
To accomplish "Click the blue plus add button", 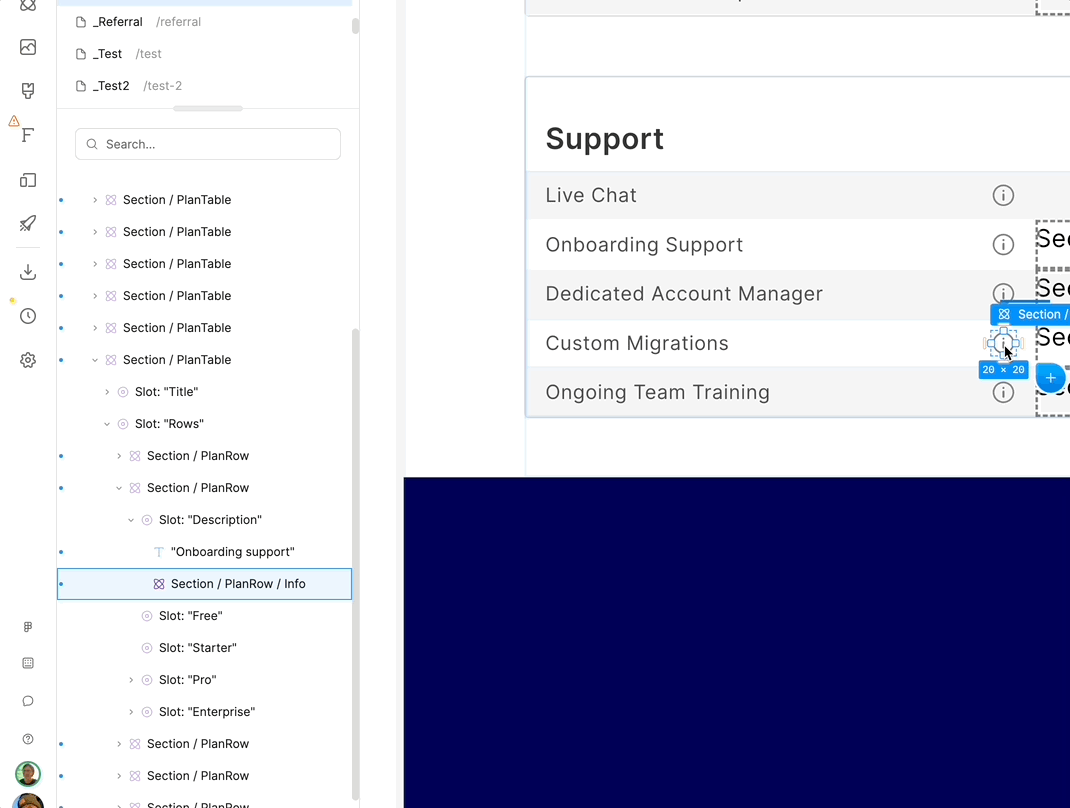I will 1050,378.
